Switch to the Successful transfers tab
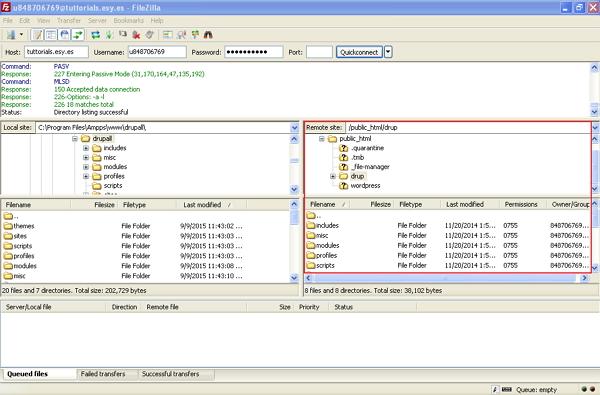This screenshot has height=395, width=600. pyautogui.click(x=171, y=374)
